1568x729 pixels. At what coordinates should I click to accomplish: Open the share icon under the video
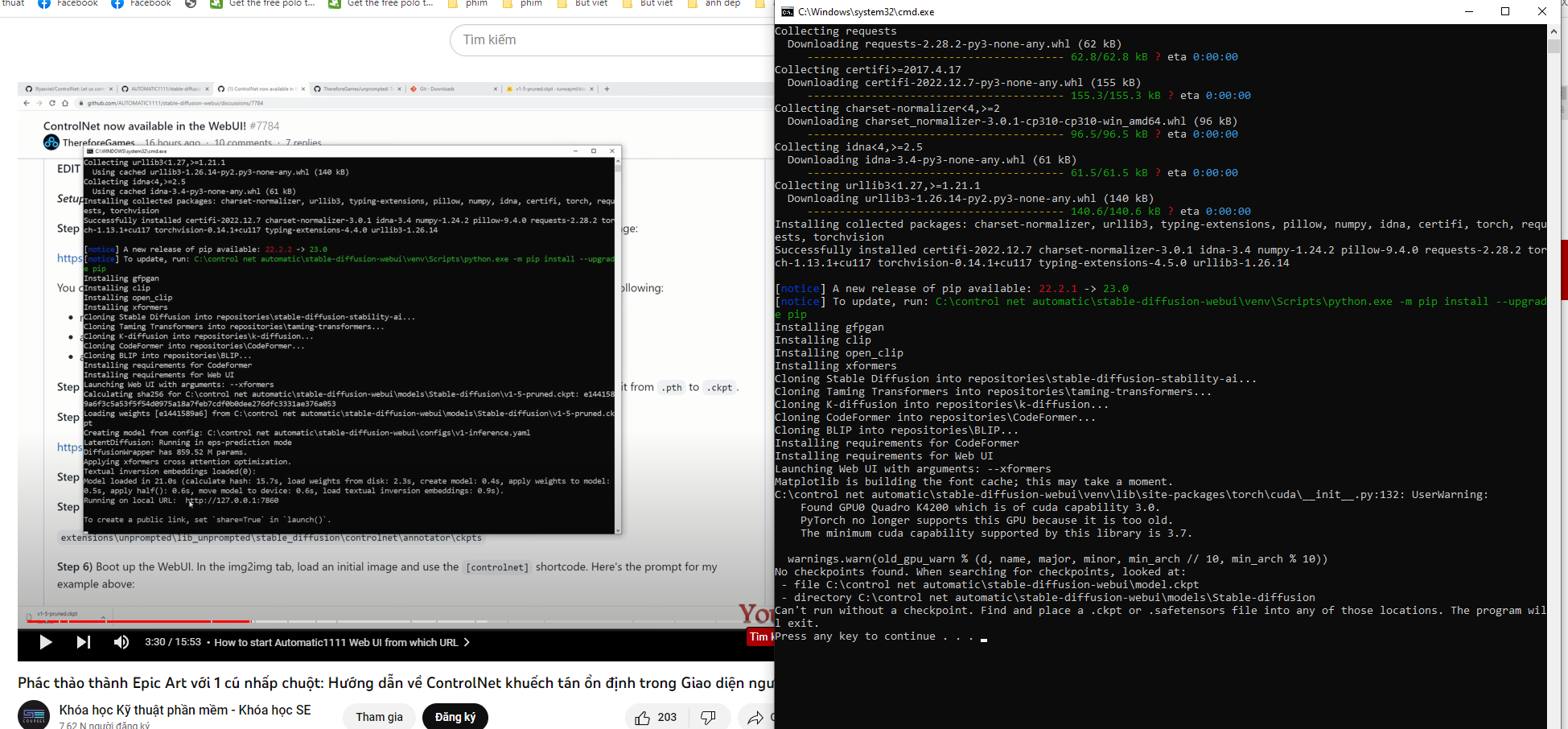point(755,717)
